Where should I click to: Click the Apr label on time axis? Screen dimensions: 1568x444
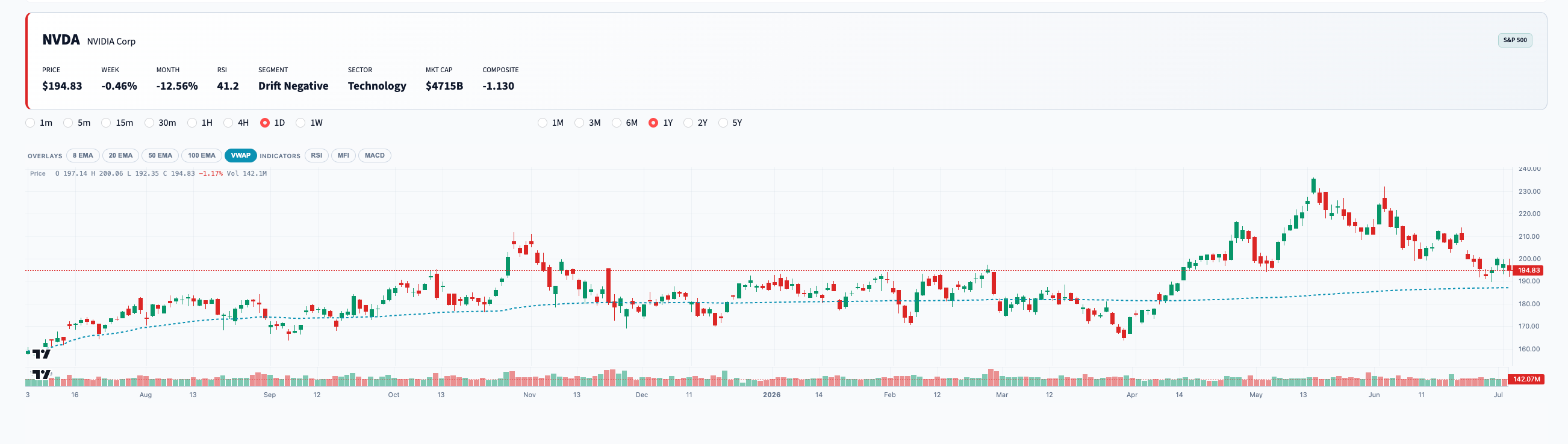click(x=1132, y=395)
